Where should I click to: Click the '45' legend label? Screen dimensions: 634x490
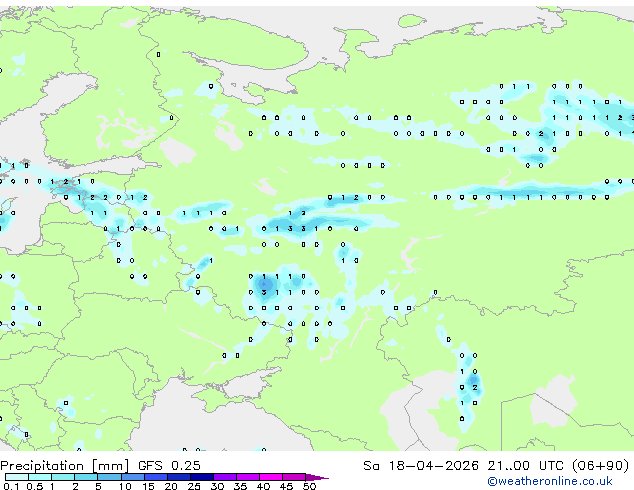pos(286,486)
